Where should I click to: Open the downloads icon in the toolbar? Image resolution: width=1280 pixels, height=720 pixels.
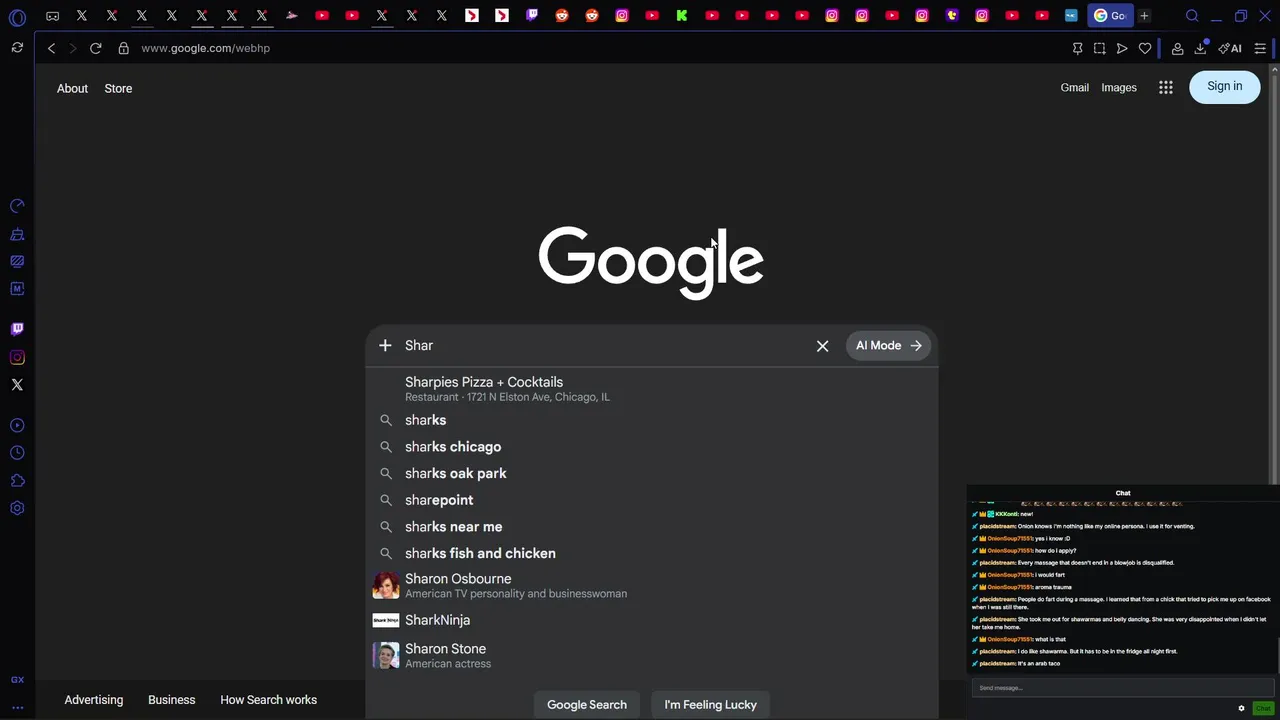coord(1200,48)
